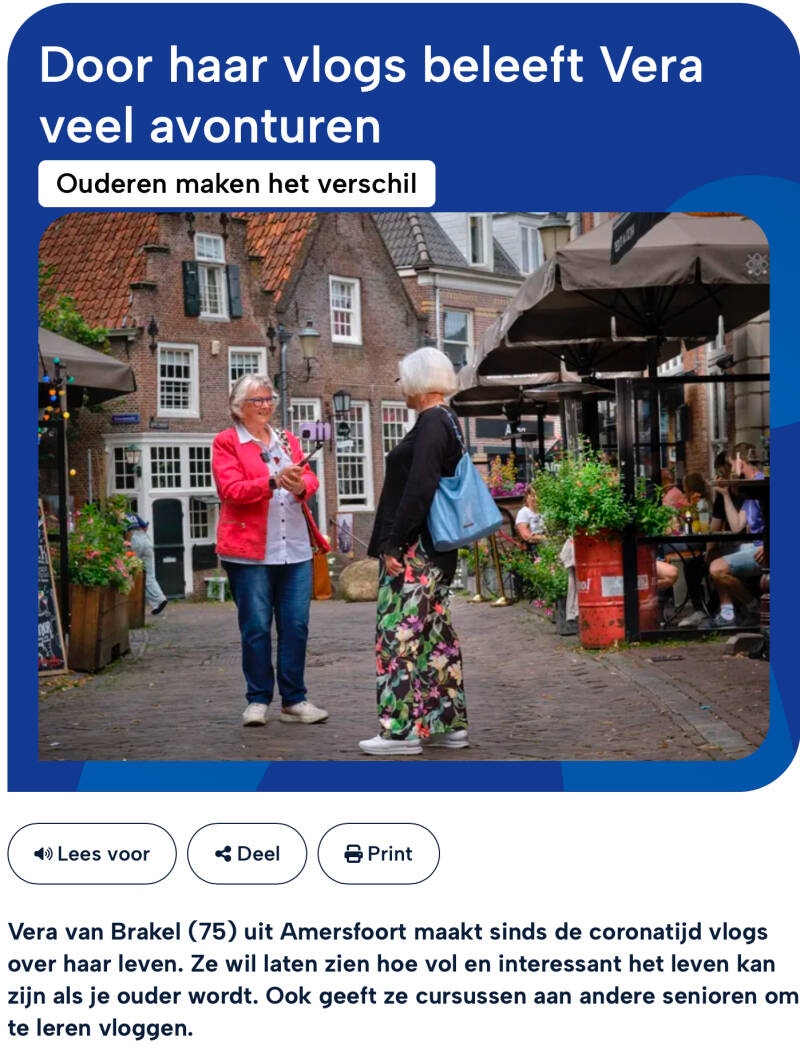Screen dimensions: 800x1058
Task: Click the share icon next to Deel
Action: coord(223,854)
